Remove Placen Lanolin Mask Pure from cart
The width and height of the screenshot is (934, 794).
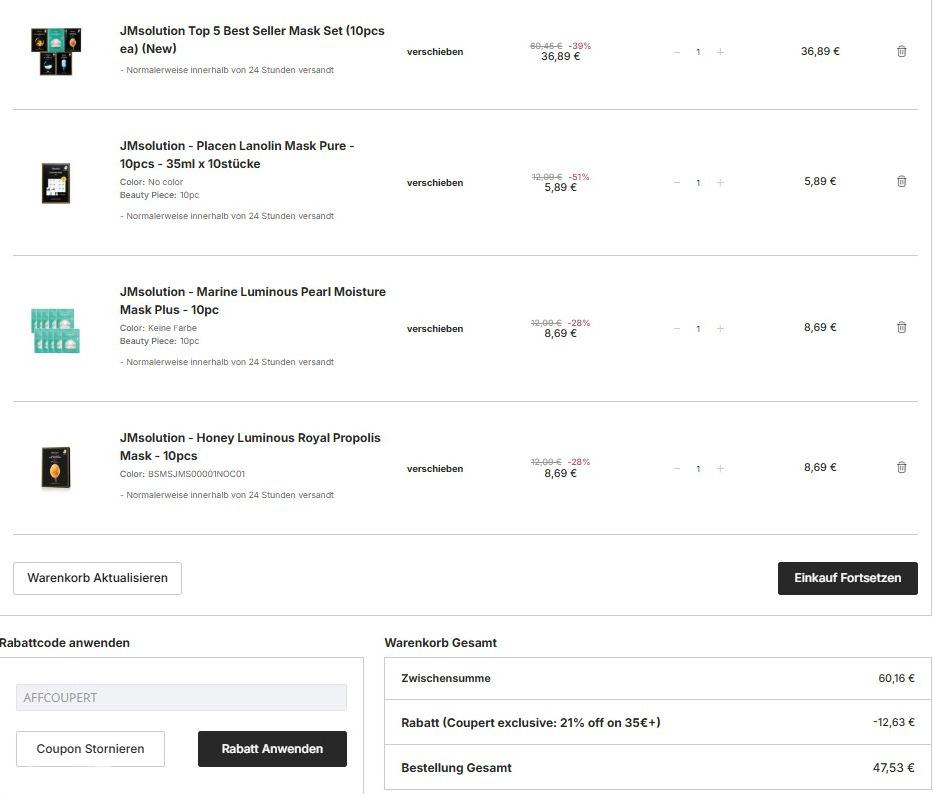click(x=901, y=181)
